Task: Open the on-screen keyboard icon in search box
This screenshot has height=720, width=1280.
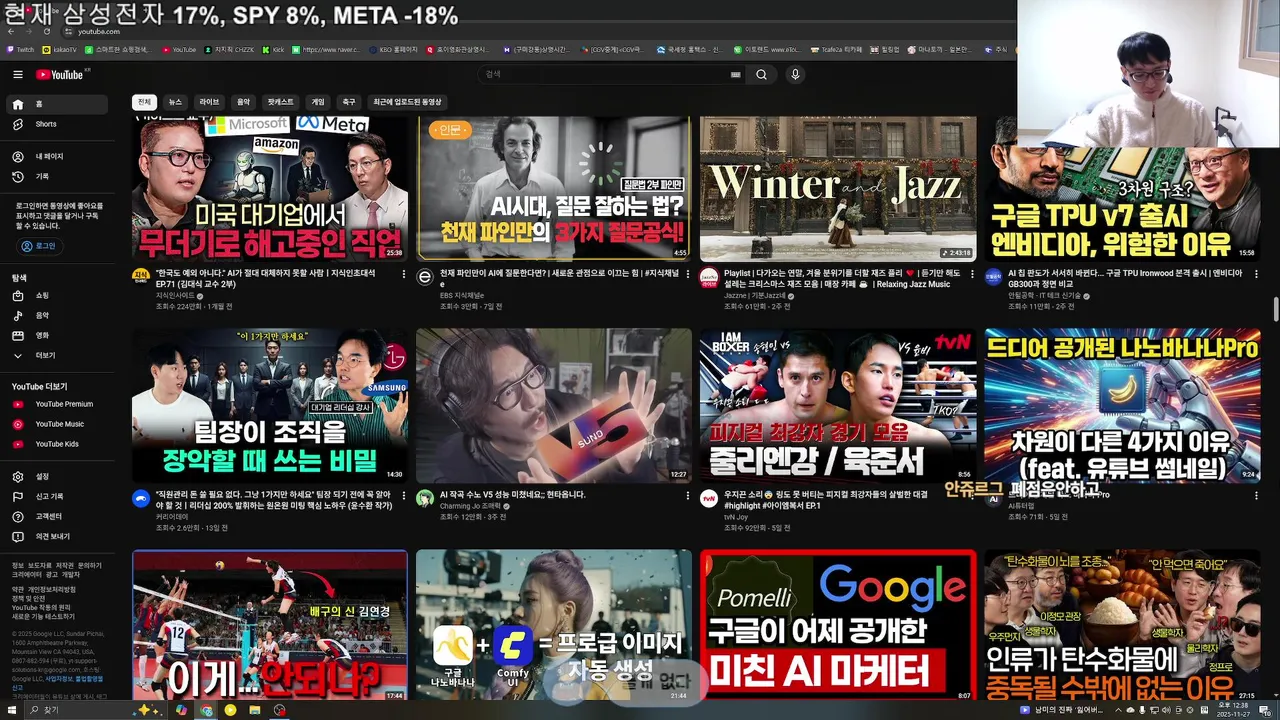Action: pos(736,75)
